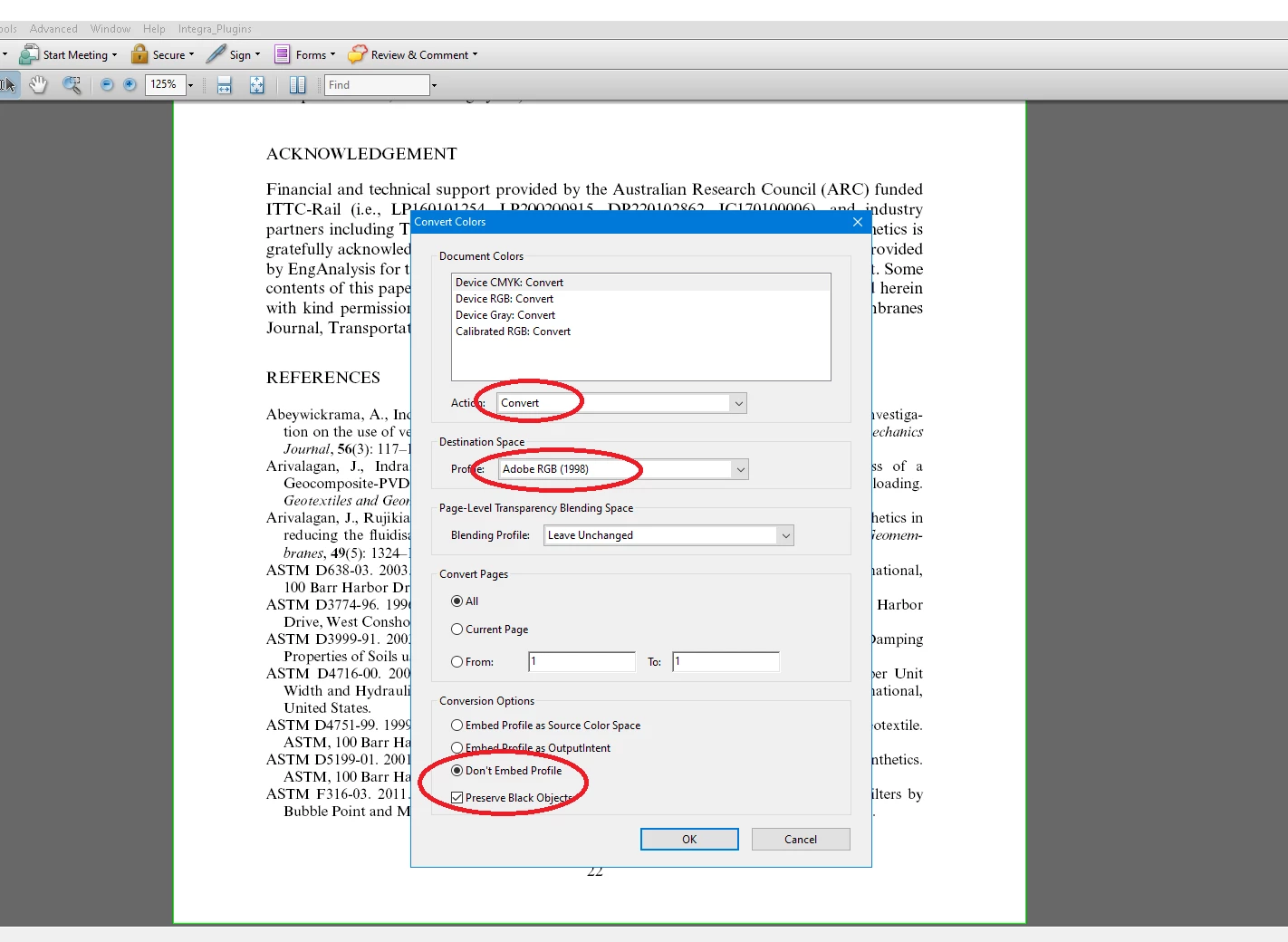Viewport: 1288px width, 942px height.
Task: Open the Integra_Plugins menu
Action: (x=215, y=29)
